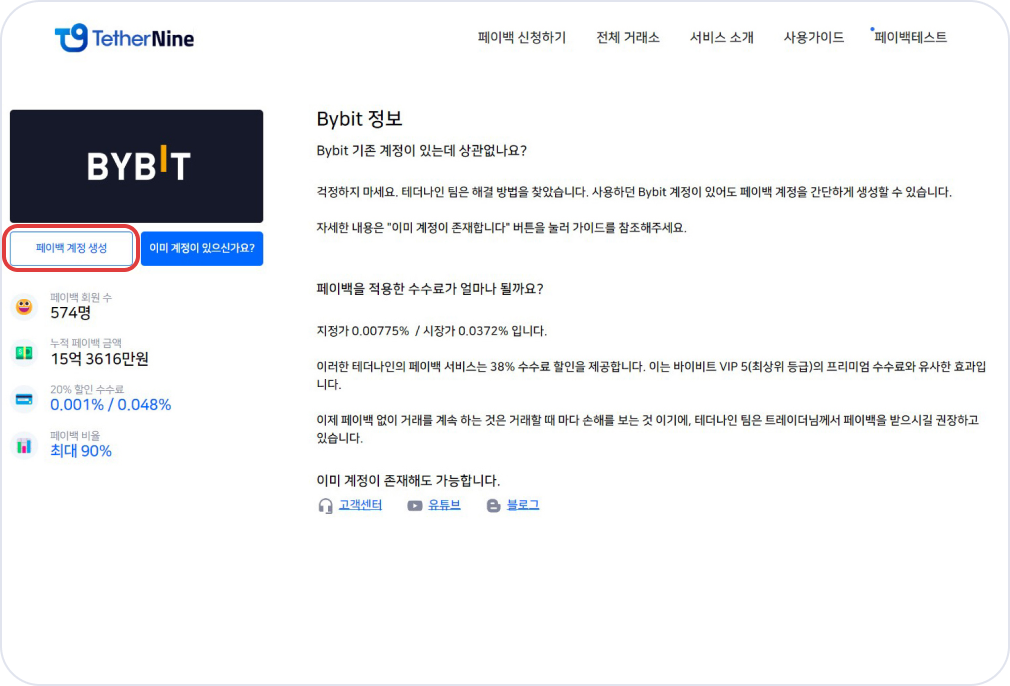Click the smiley icon beside 페이백 회원 수
This screenshot has width=1010, height=686.
pos(24,307)
